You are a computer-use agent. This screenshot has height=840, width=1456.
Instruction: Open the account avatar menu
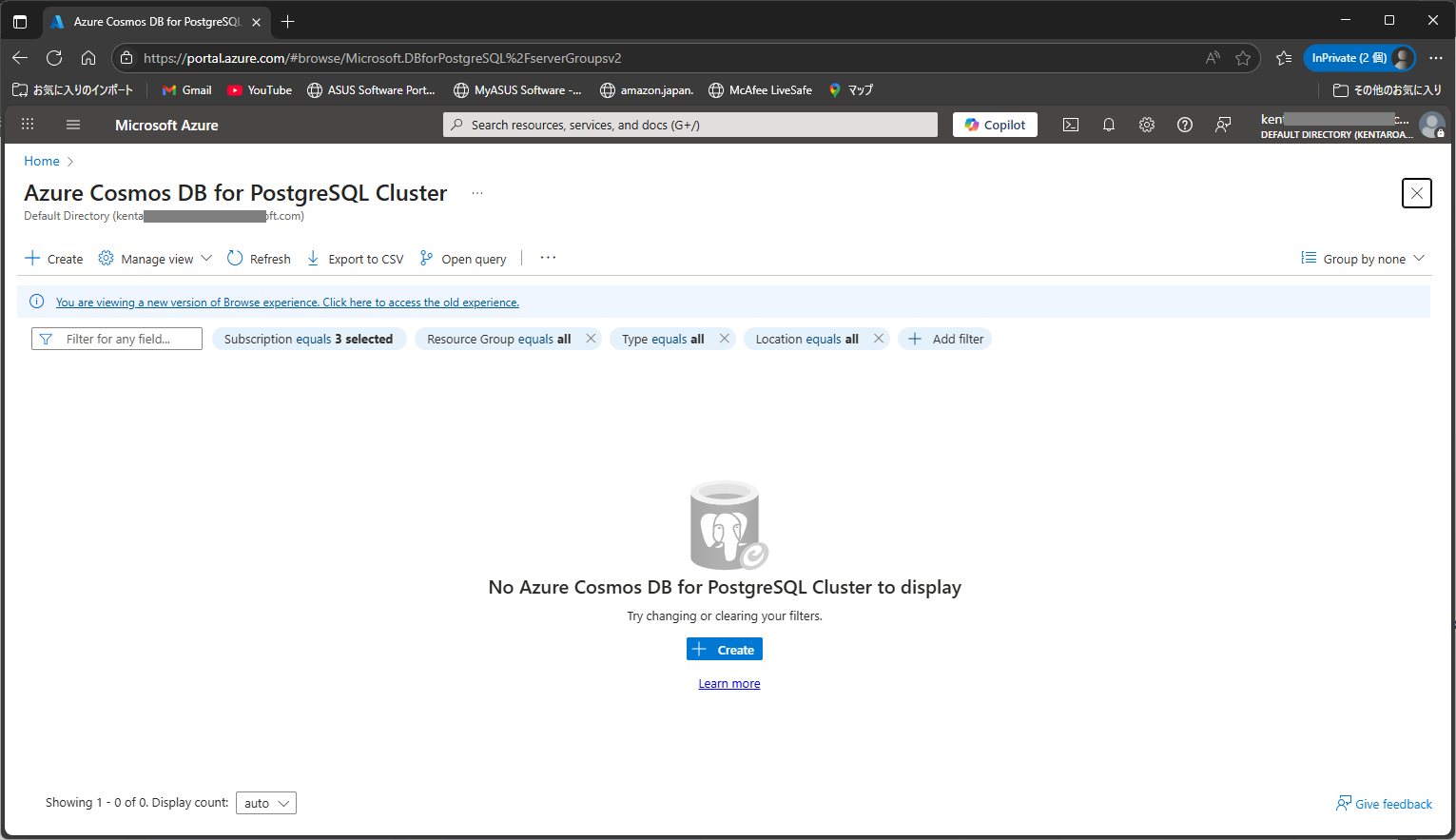pos(1432,125)
